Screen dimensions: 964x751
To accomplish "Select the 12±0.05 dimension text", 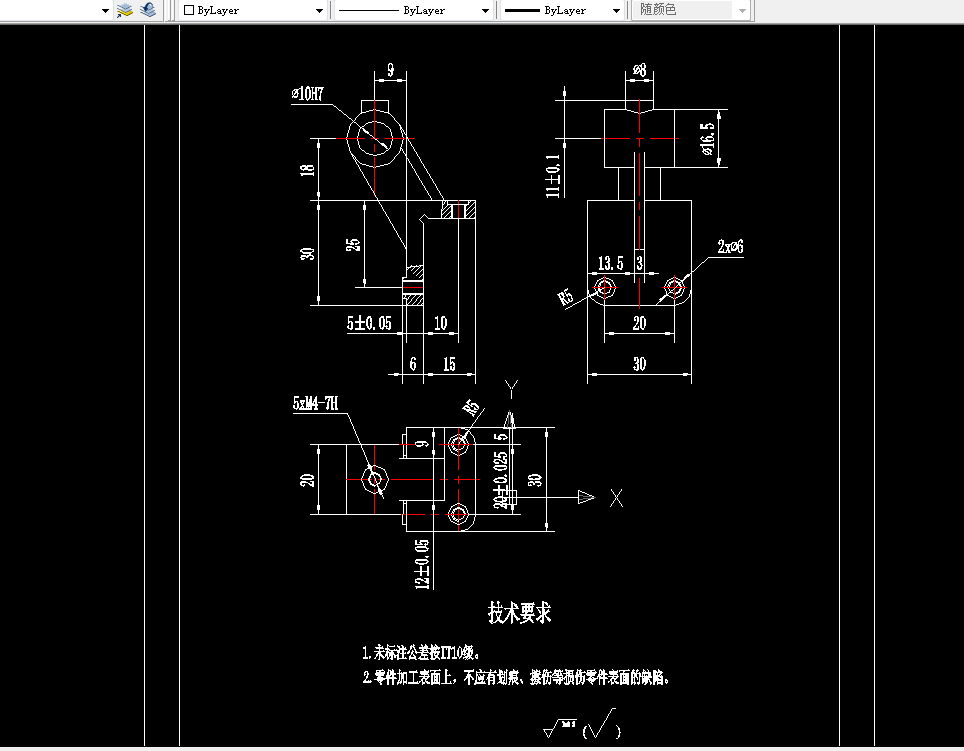I will 422,564.
